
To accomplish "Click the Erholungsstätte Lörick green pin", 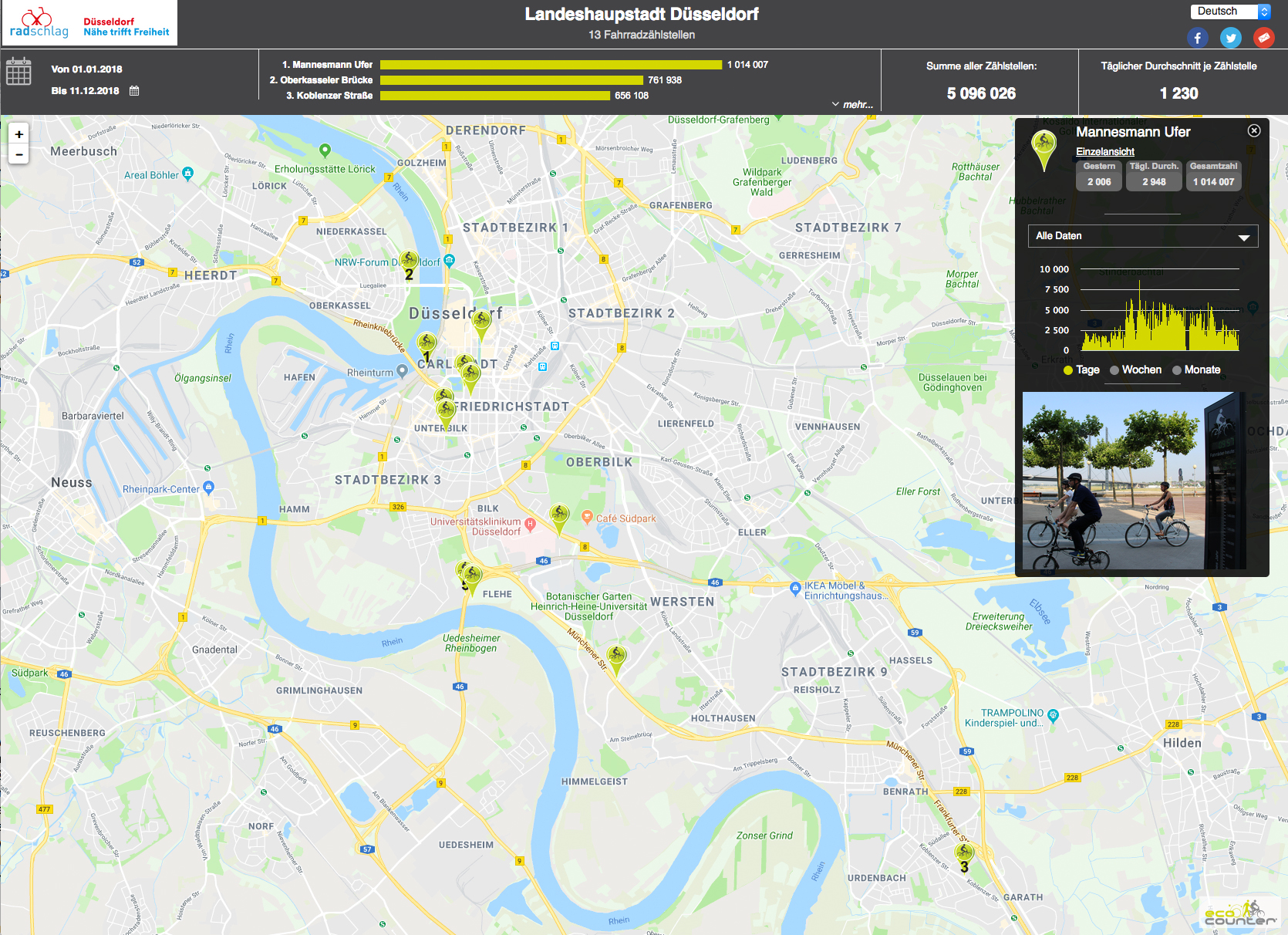I will tap(325, 150).
